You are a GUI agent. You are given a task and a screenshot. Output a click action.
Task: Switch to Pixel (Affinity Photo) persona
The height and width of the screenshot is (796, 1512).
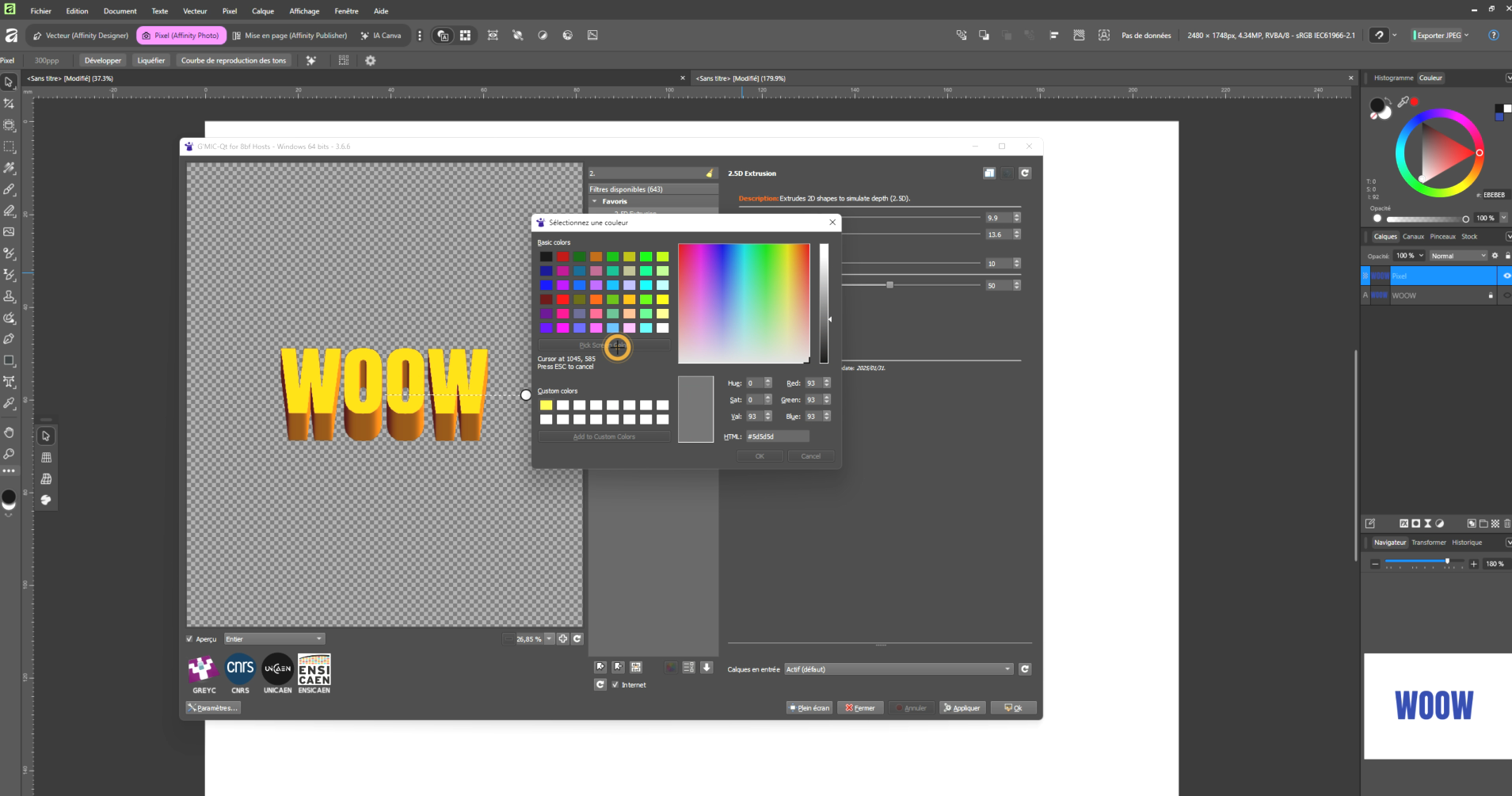181,36
